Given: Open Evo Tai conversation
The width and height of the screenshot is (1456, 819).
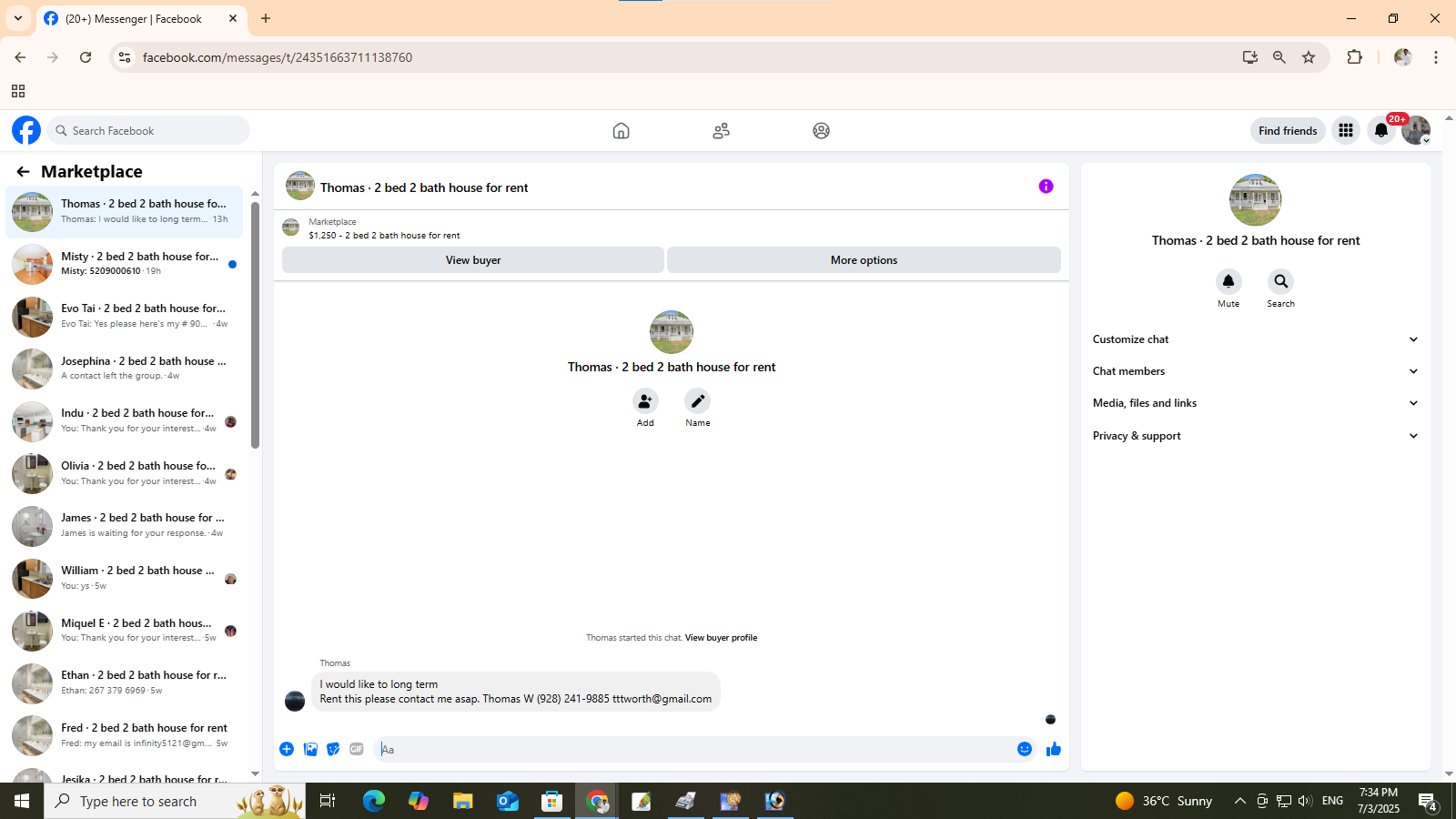Looking at the screenshot, I should click(125, 316).
